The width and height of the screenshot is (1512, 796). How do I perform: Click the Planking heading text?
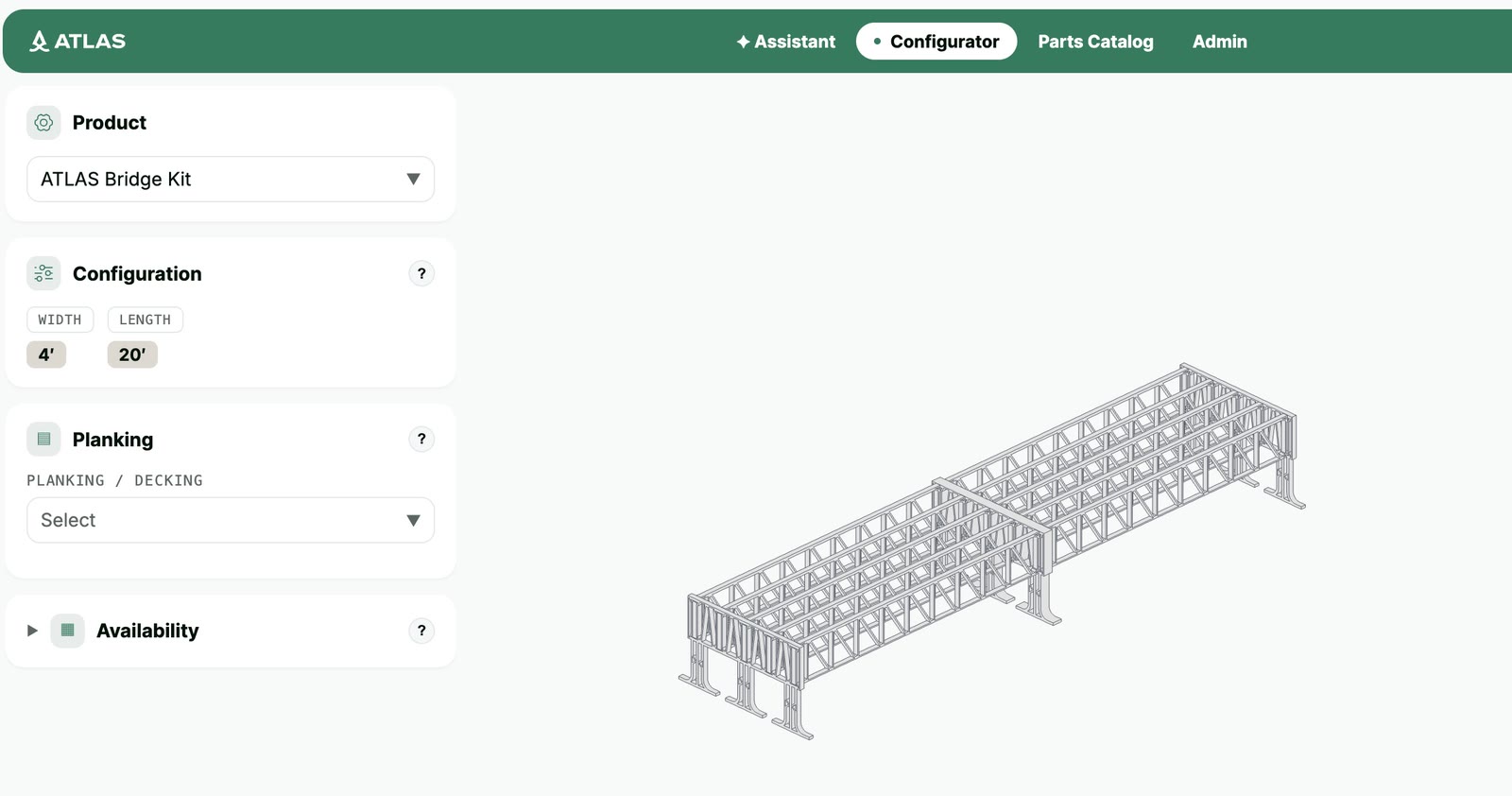(112, 440)
